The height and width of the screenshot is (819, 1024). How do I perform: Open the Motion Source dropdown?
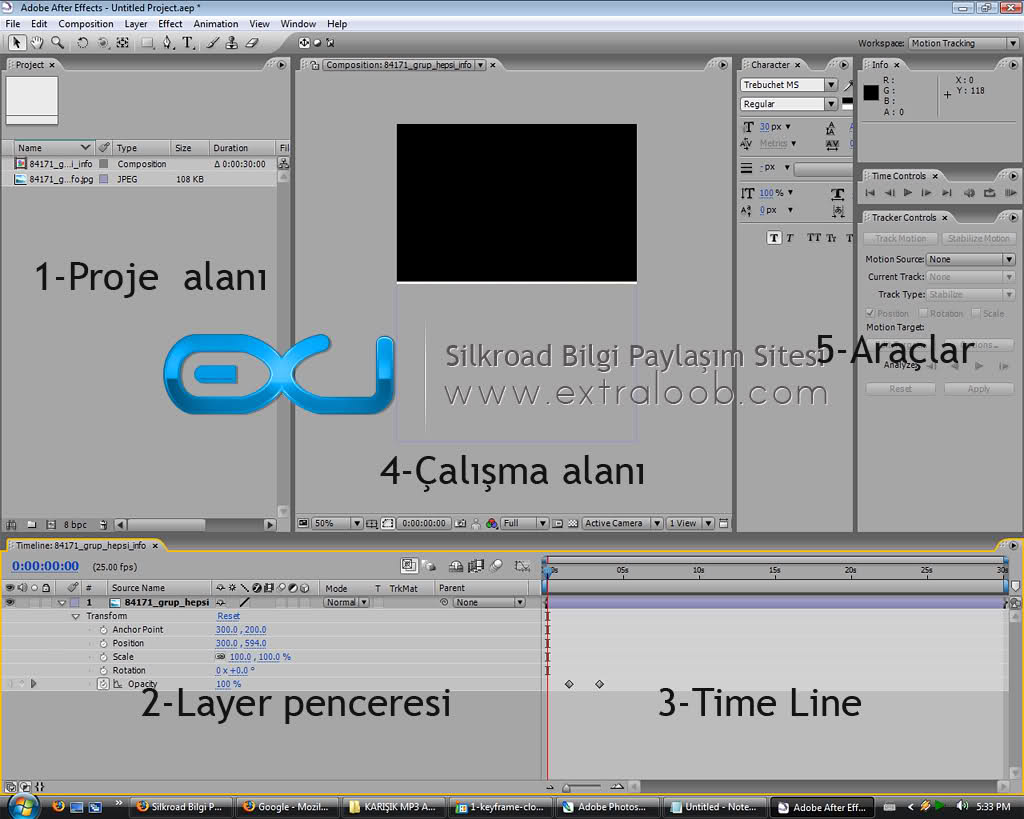pyautogui.click(x=970, y=259)
